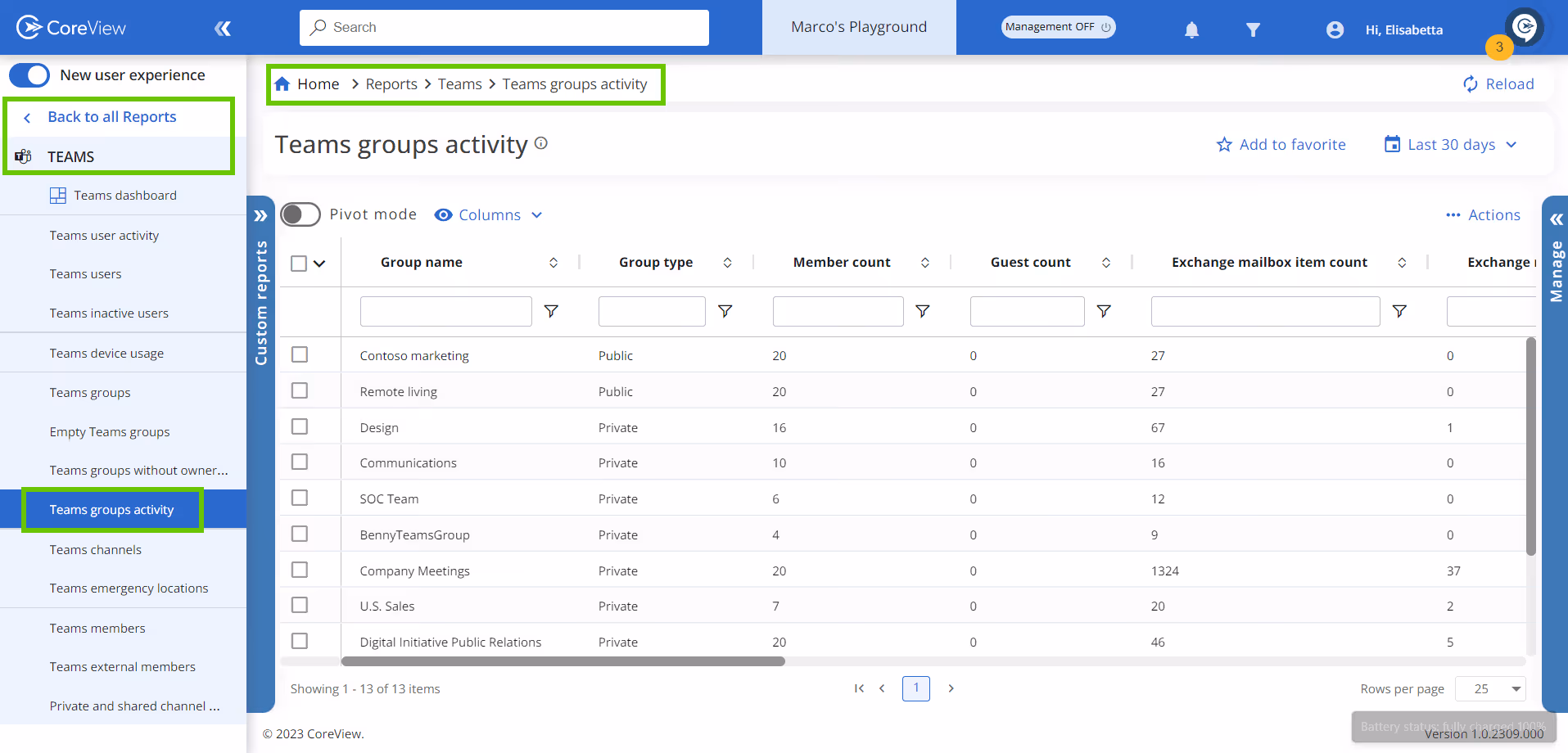Screen dimensions: 1568x753
Task: Open Empty Teams groups report
Action: (x=110, y=432)
